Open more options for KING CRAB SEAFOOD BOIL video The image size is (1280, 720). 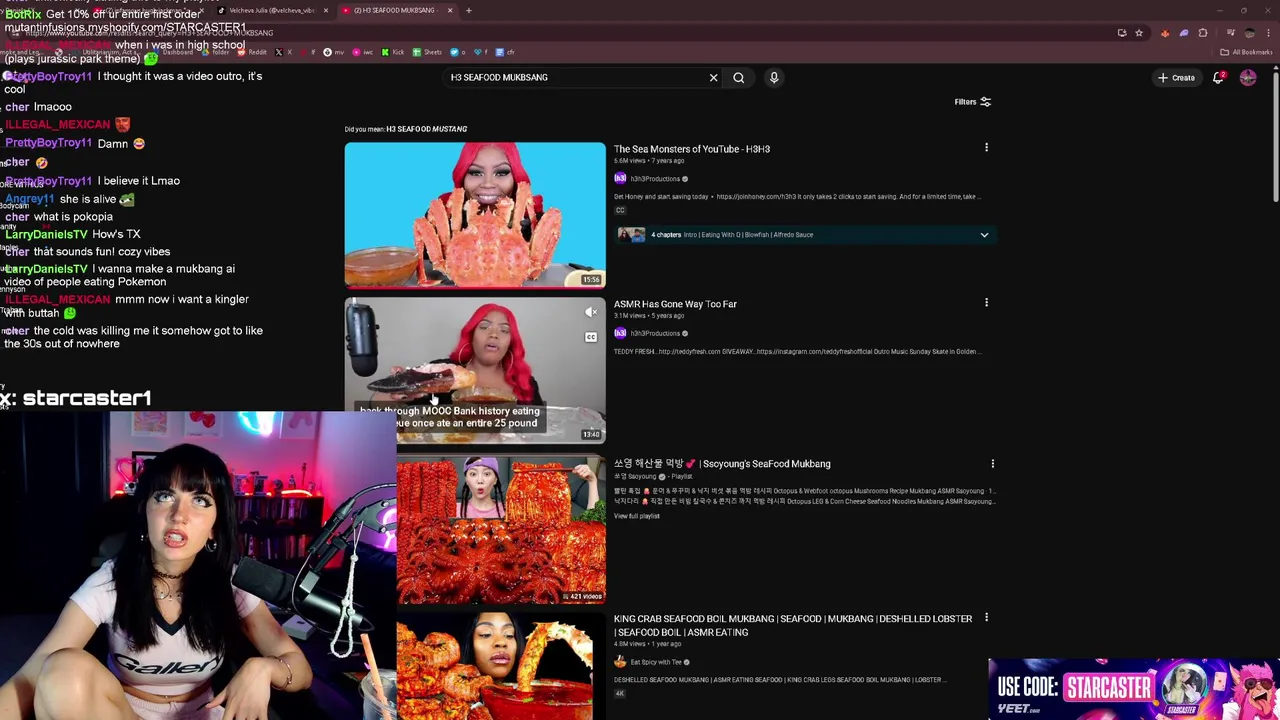pyautogui.click(x=986, y=618)
